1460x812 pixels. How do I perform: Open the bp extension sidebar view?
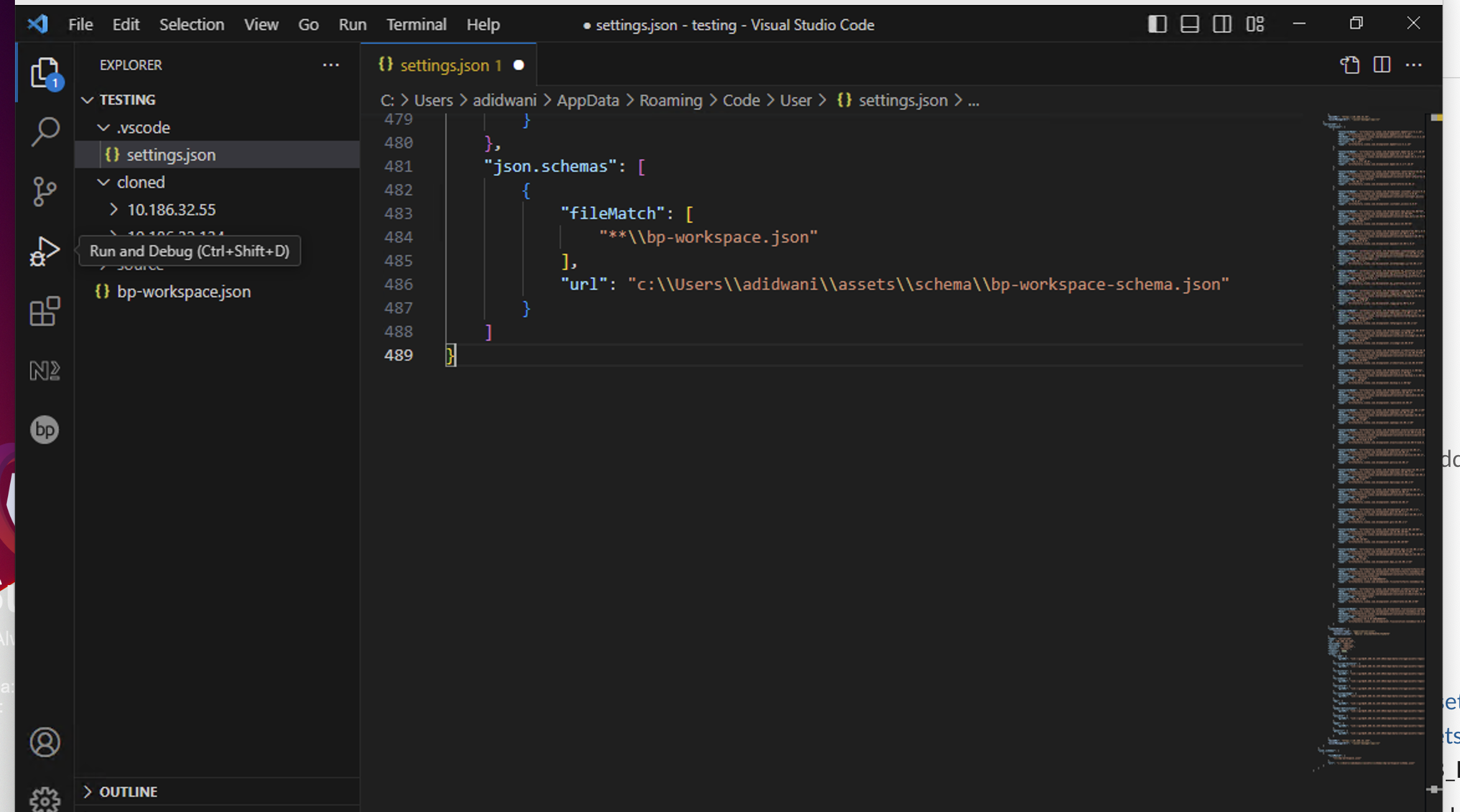point(44,429)
